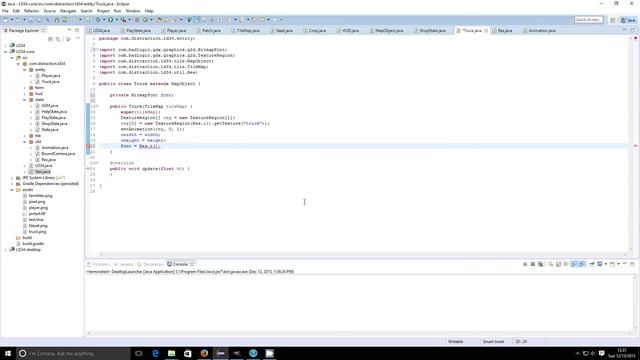
Task: Click Collapse All icon in Package Explorer
Action: coord(50,39)
